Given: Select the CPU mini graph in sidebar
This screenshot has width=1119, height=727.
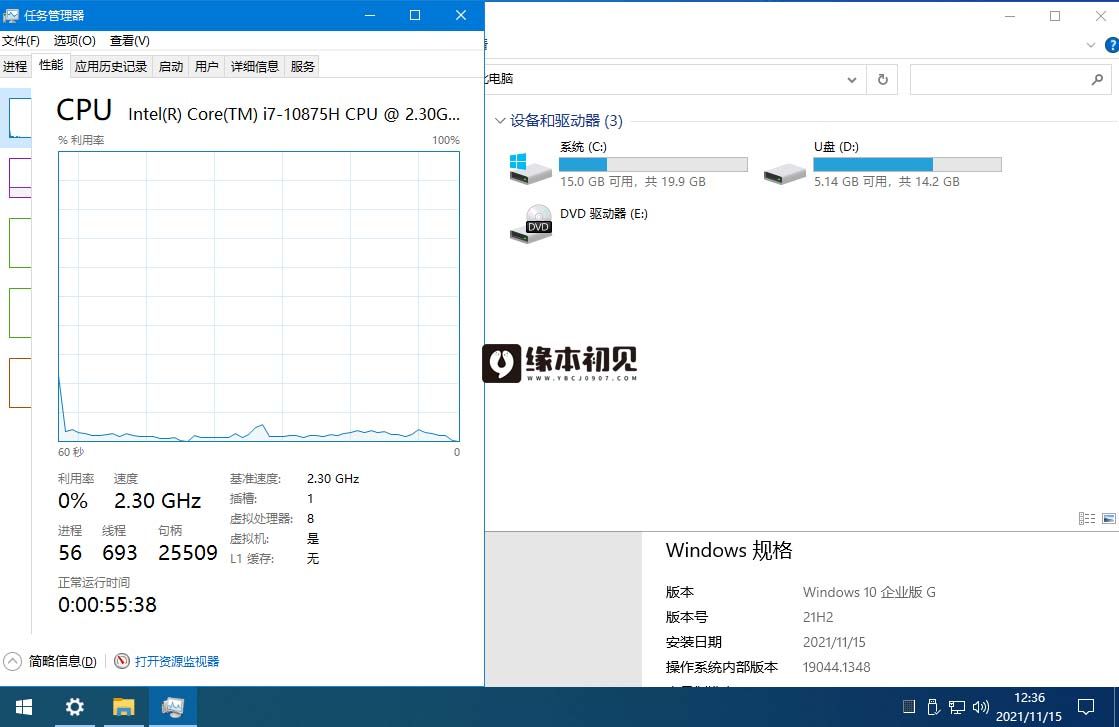Looking at the screenshot, I should (x=19, y=118).
